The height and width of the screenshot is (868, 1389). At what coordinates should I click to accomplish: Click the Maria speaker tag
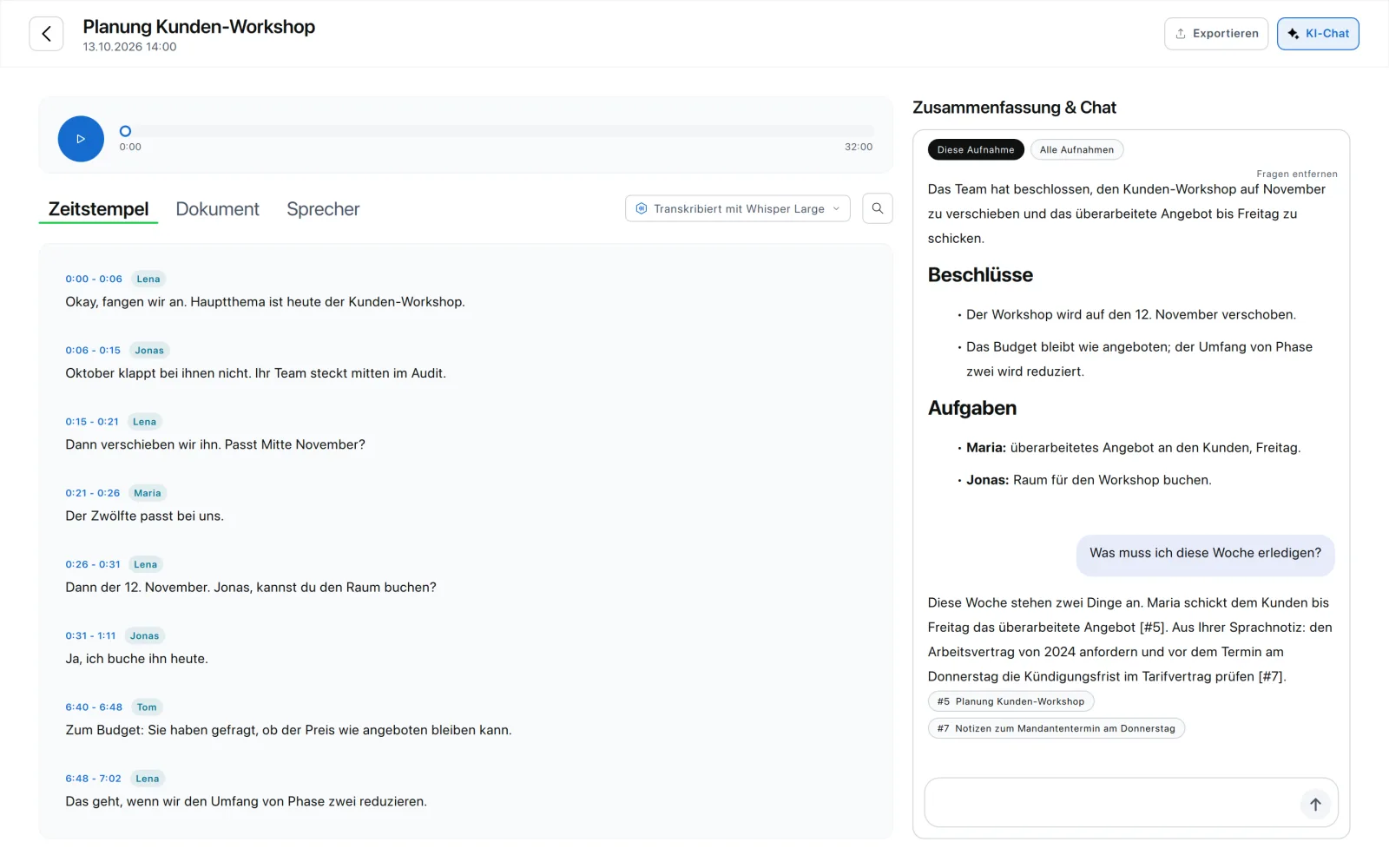click(x=148, y=493)
